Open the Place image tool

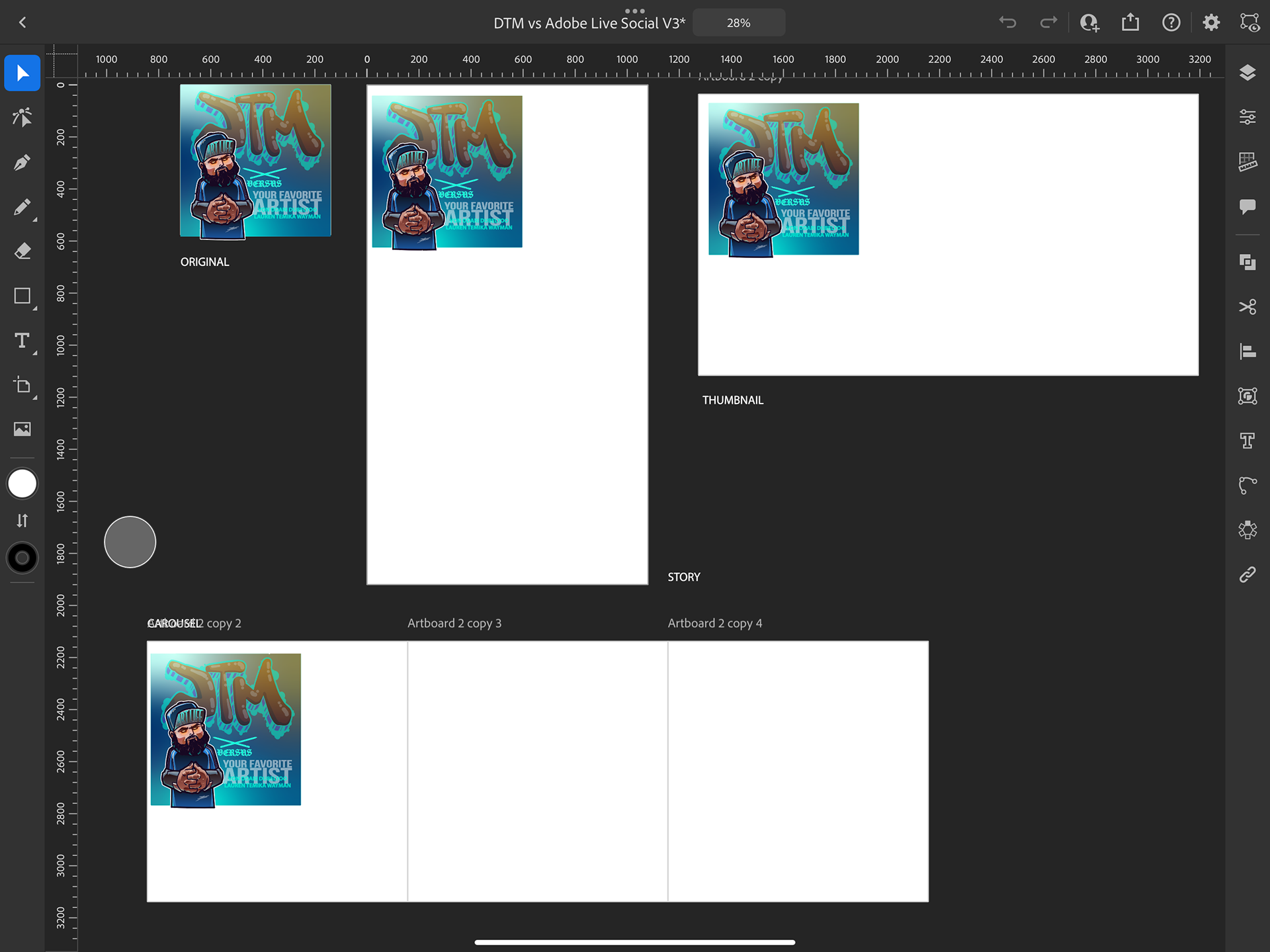tap(22, 429)
